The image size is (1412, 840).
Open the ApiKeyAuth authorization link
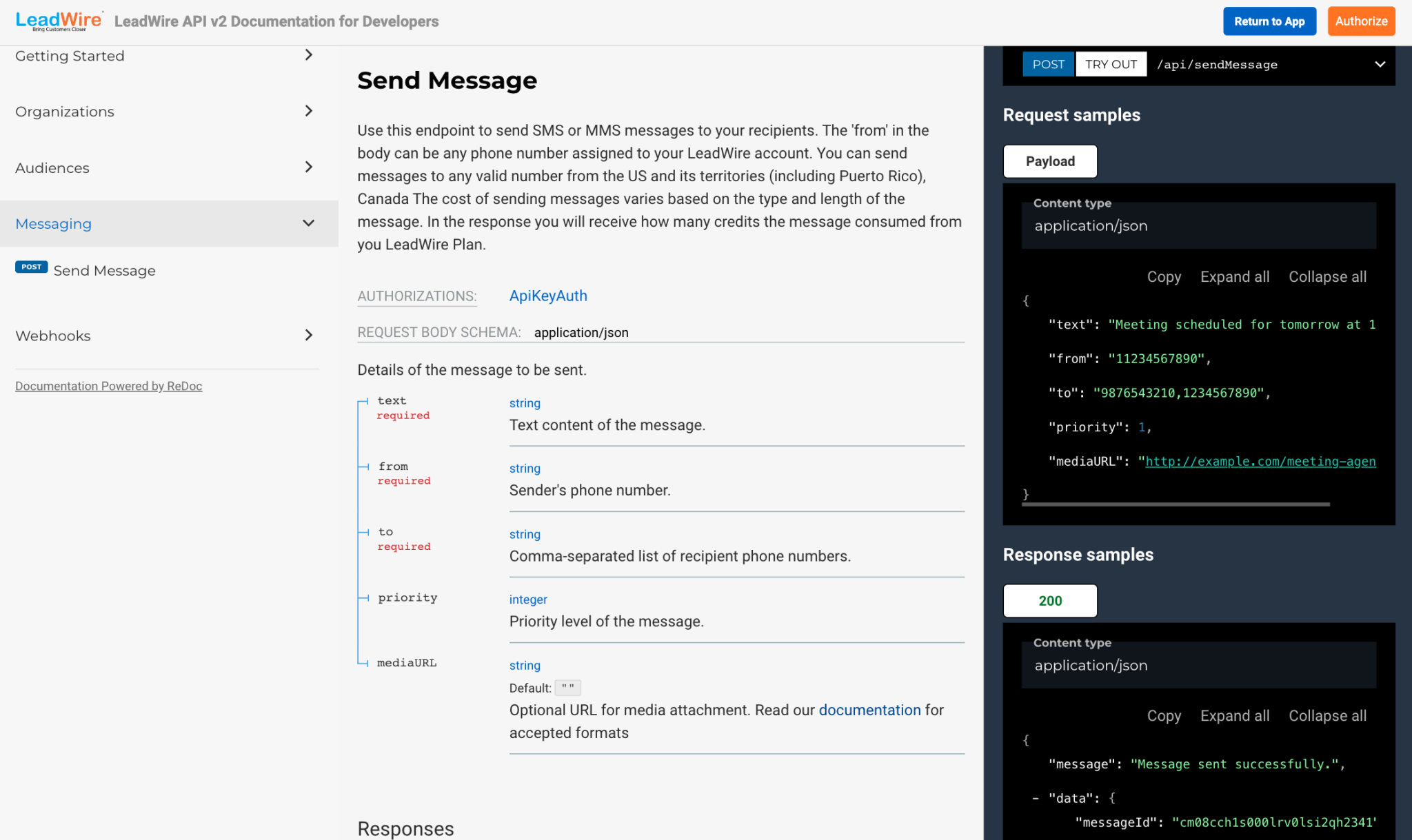(x=548, y=296)
